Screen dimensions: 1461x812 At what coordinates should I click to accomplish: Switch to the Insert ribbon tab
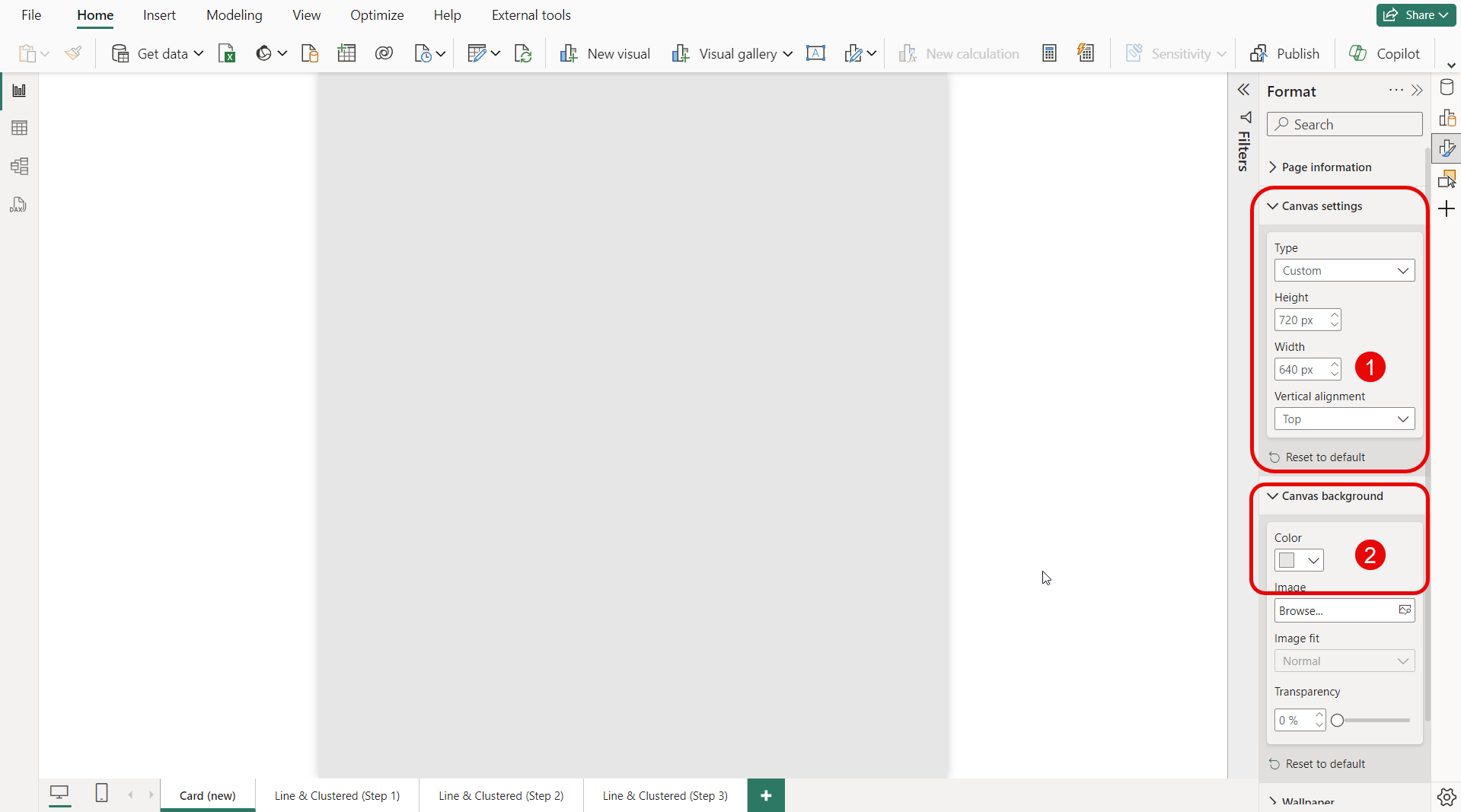[x=159, y=15]
